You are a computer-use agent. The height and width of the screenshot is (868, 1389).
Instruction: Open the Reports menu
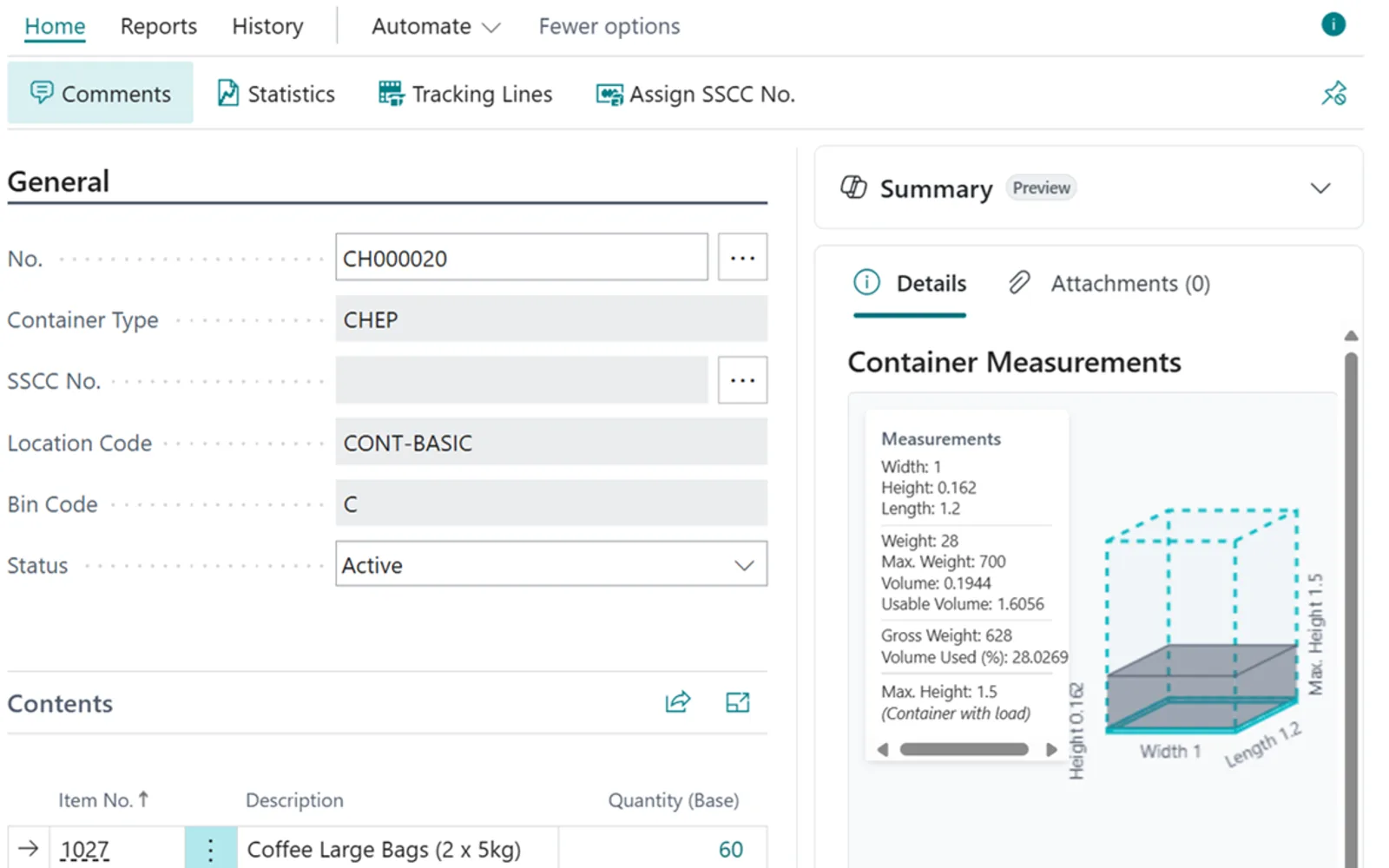tap(159, 26)
